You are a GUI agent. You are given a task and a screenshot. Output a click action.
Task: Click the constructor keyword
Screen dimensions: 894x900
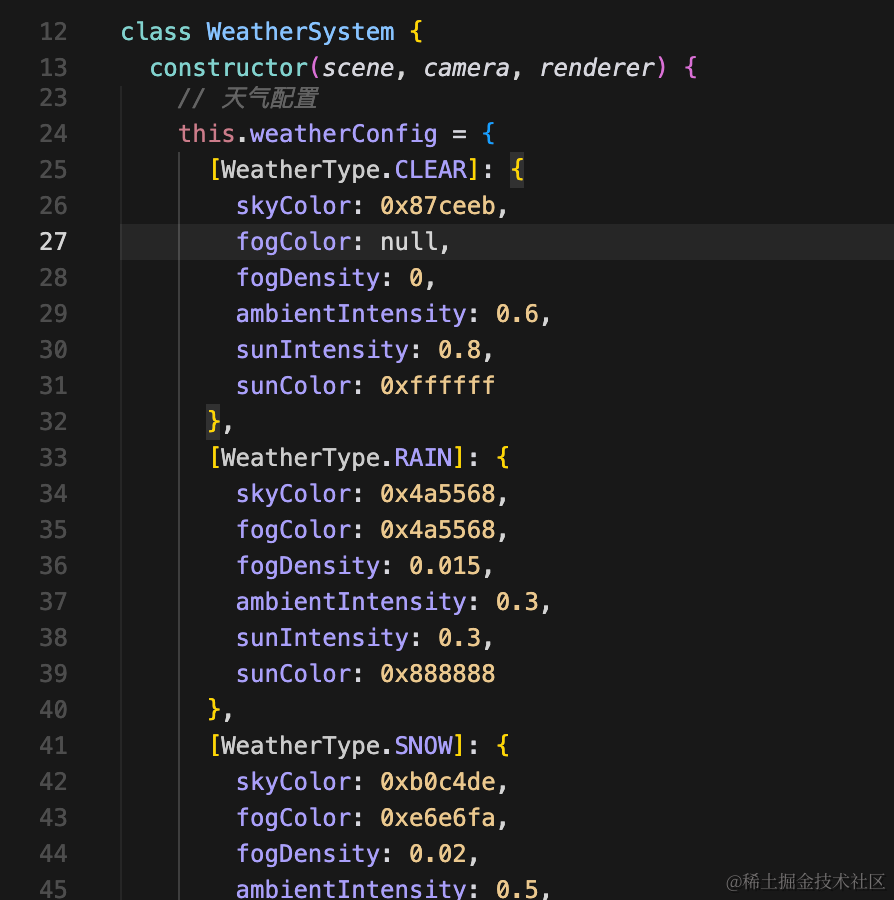(229, 68)
